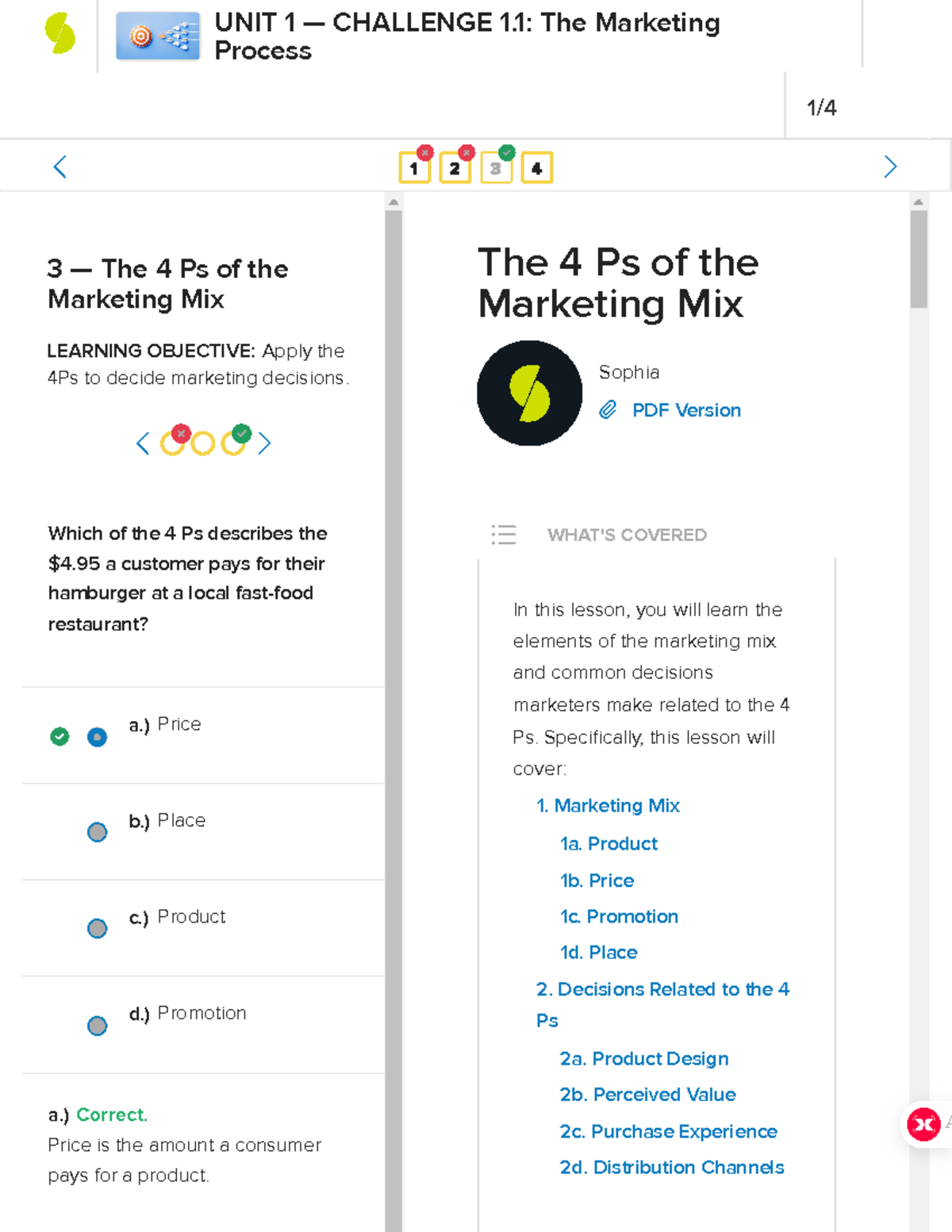
Task: Select the Price answer radio button
Action: click(97, 737)
